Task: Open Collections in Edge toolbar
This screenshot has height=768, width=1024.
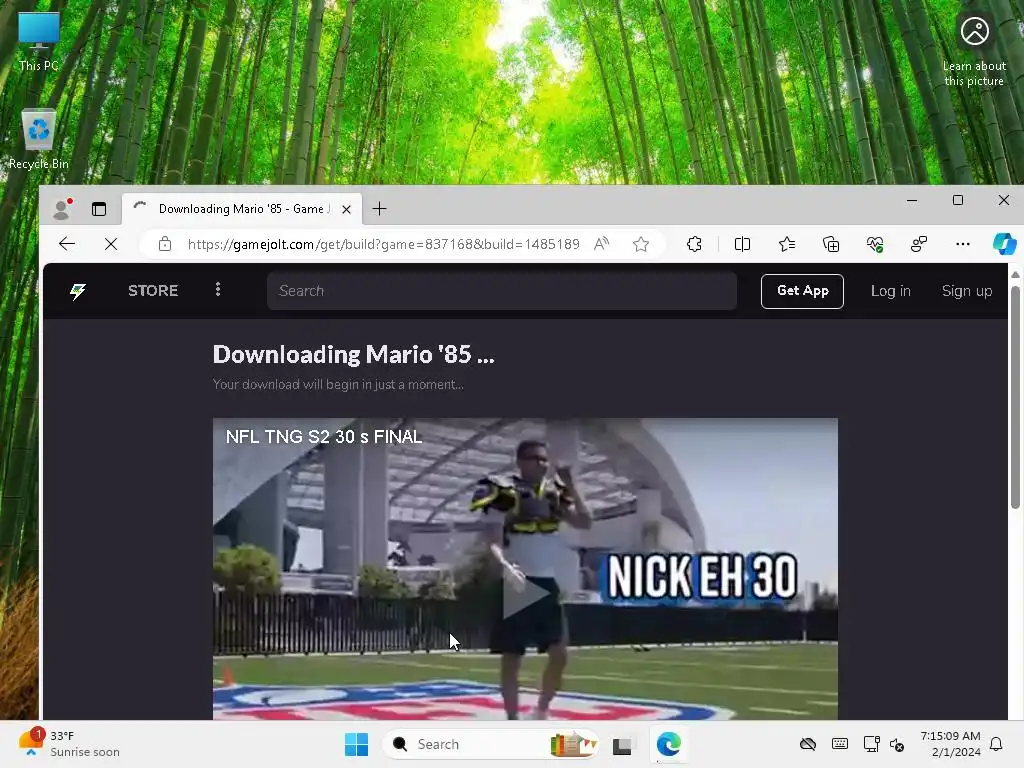Action: click(x=831, y=244)
